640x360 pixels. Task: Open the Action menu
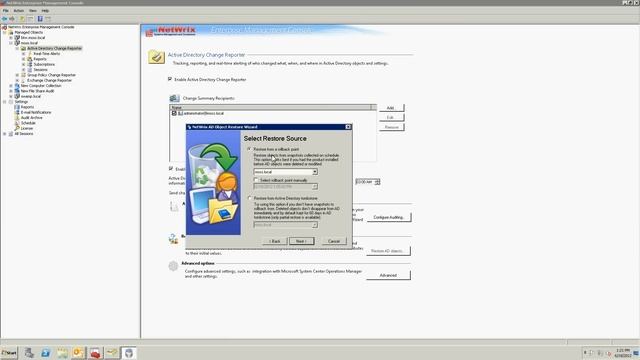(x=19, y=11)
